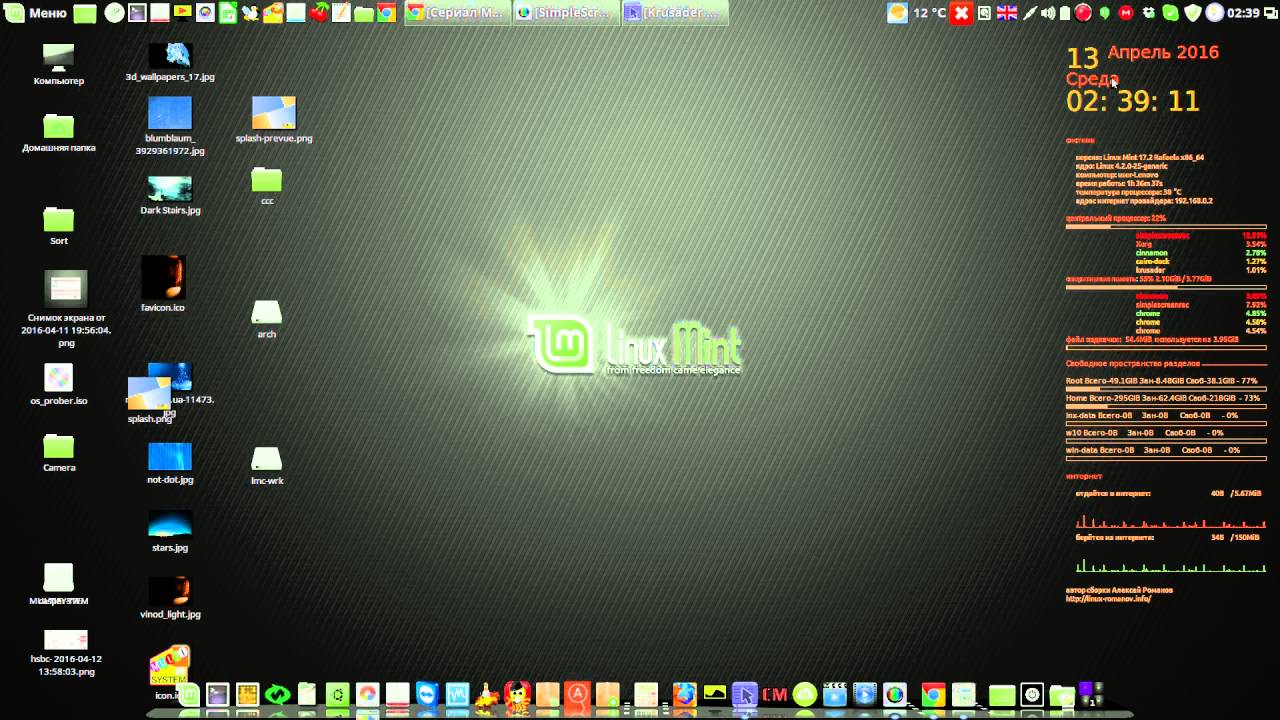The image size is (1280, 720).
Task: Select the Снимок экрана screenshot file
Action: [66, 310]
